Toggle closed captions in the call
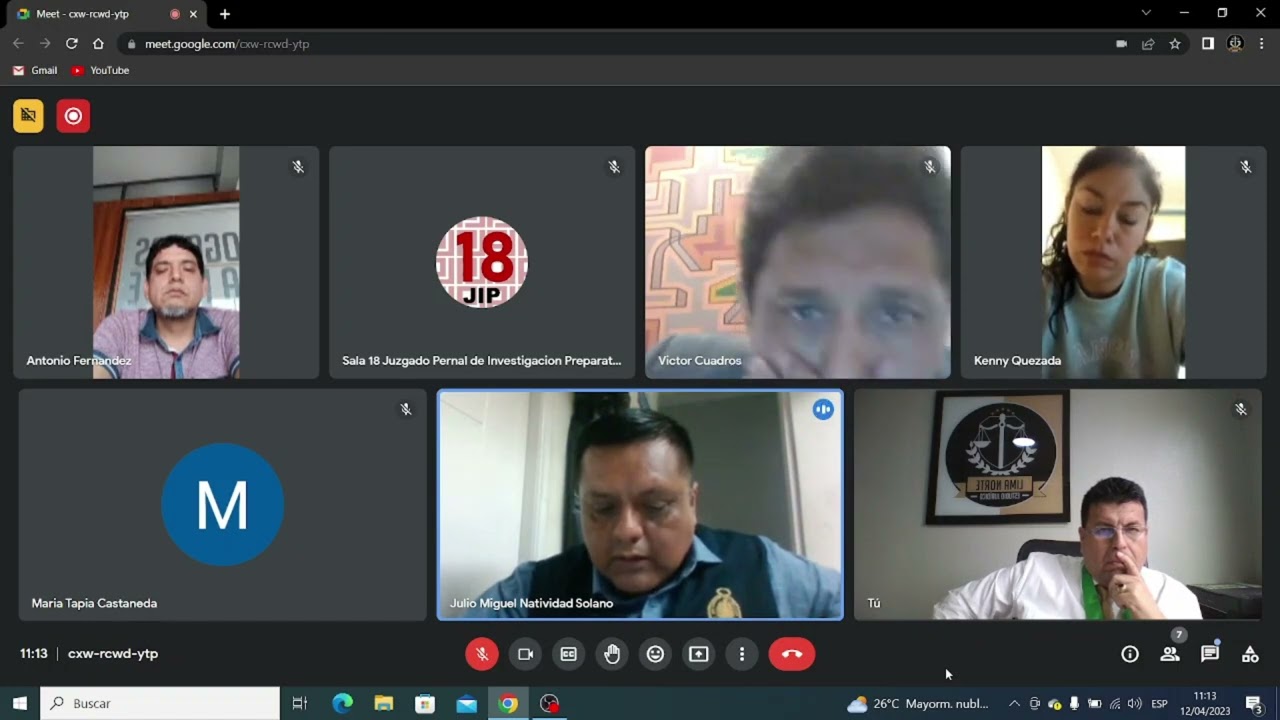 [568, 654]
